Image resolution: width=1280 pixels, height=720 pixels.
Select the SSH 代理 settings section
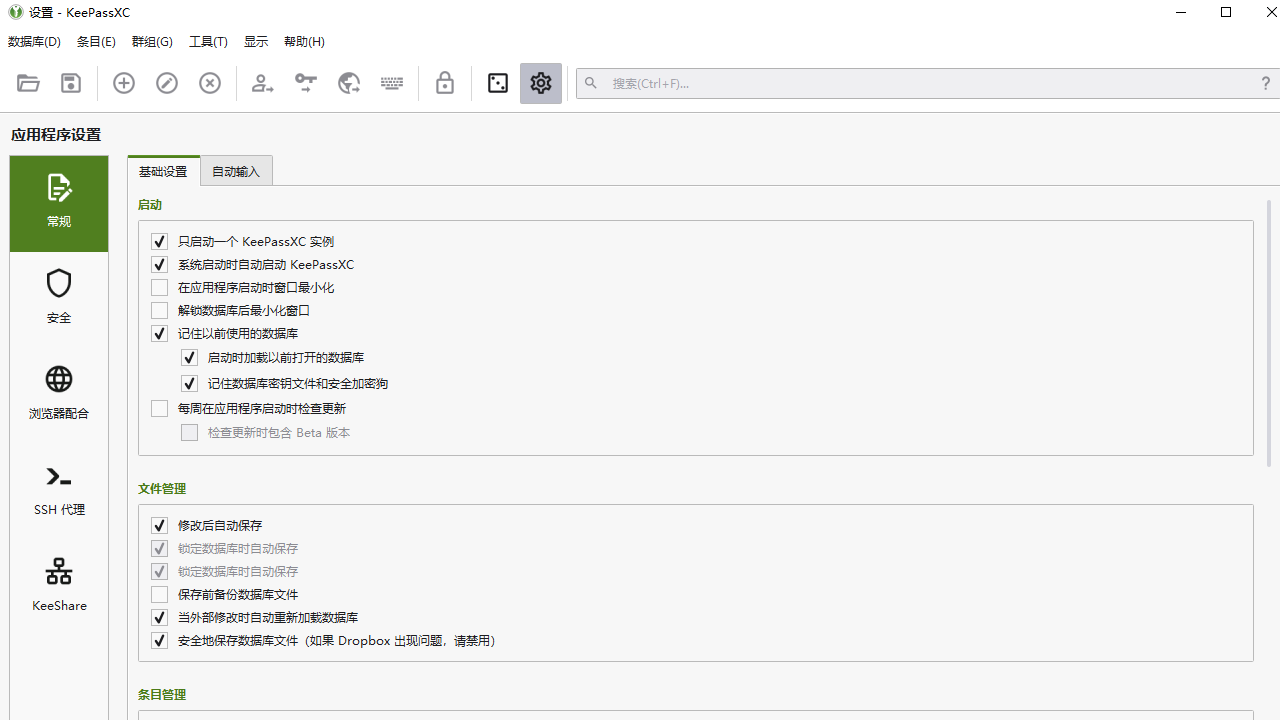click(58, 489)
